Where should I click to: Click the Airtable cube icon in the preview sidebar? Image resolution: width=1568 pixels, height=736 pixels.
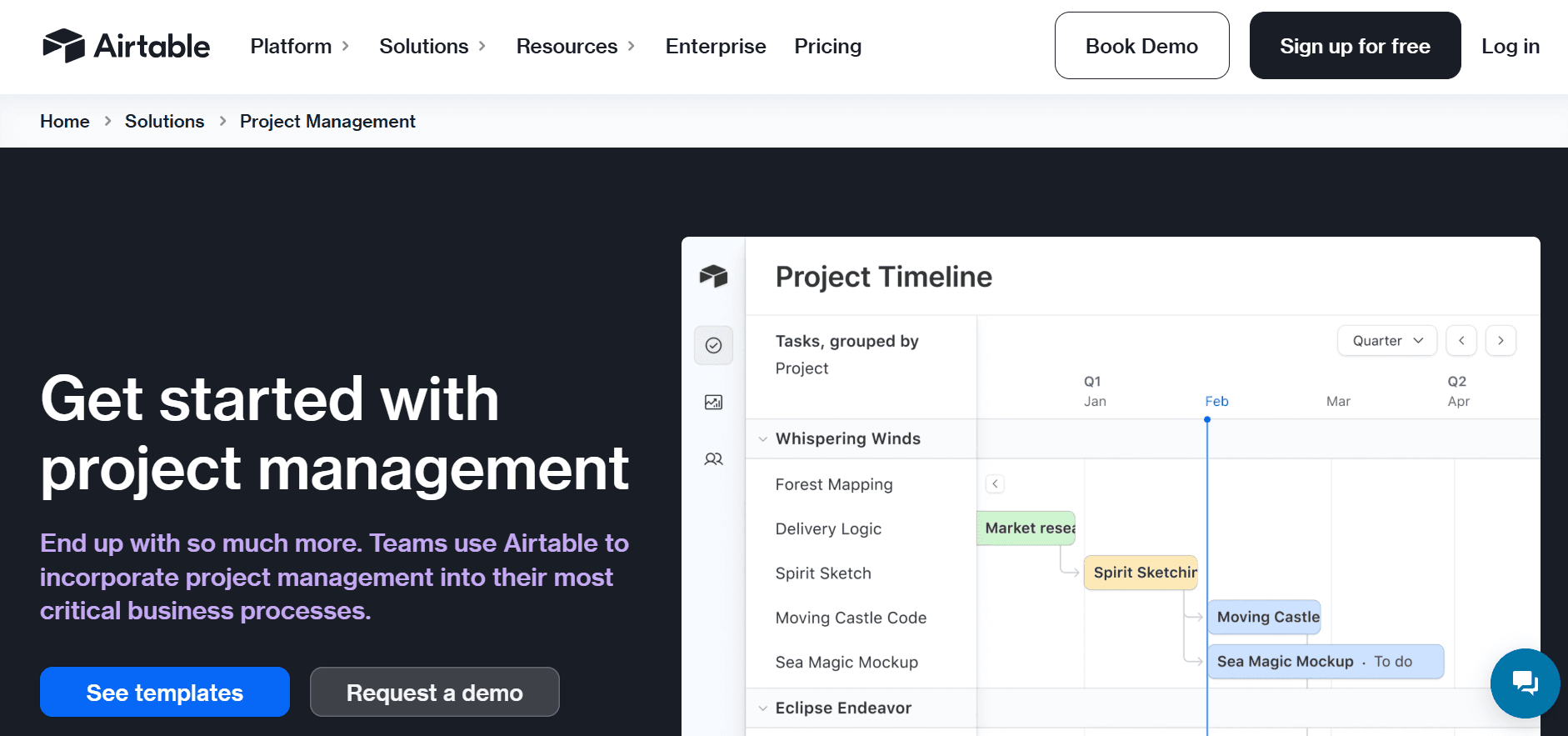(x=713, y=276)
